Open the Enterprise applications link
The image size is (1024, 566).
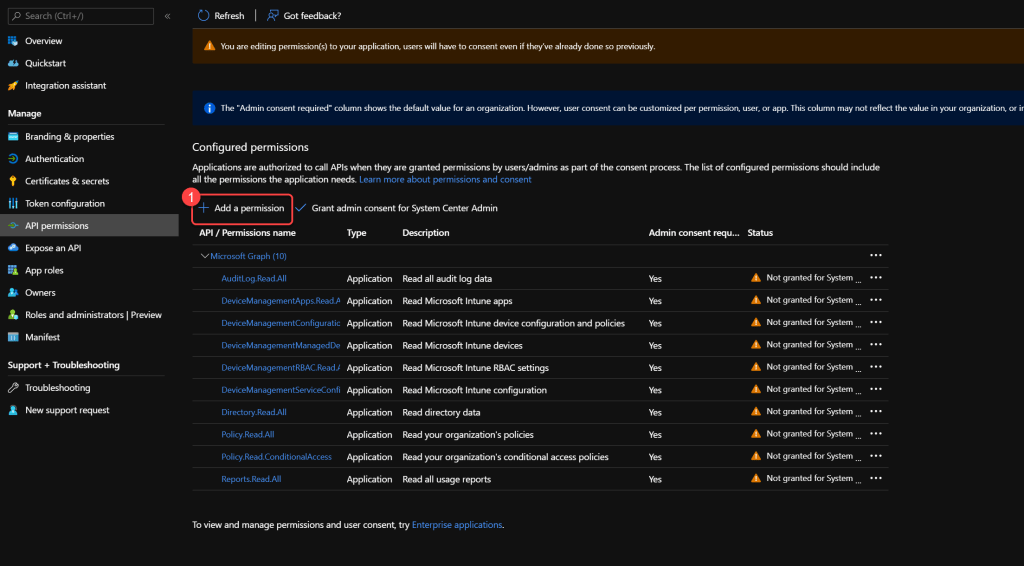click(x=457, y=525)
